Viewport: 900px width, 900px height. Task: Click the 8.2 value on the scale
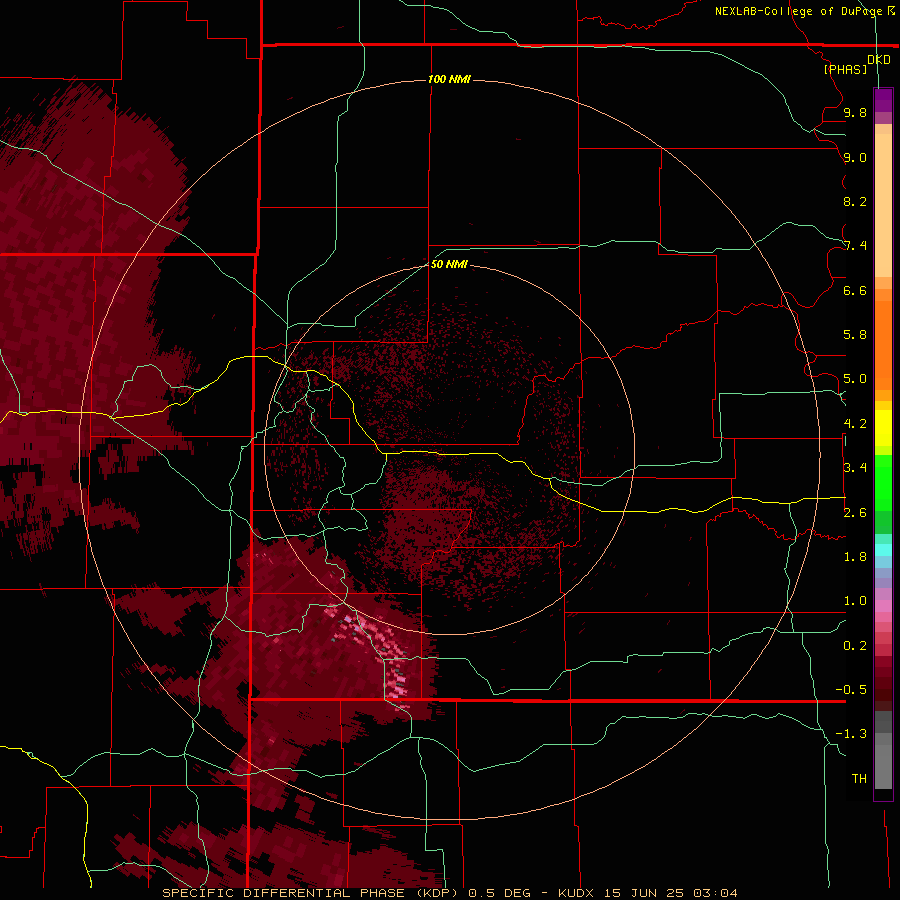pyautogui.click(x=855, y=201)
